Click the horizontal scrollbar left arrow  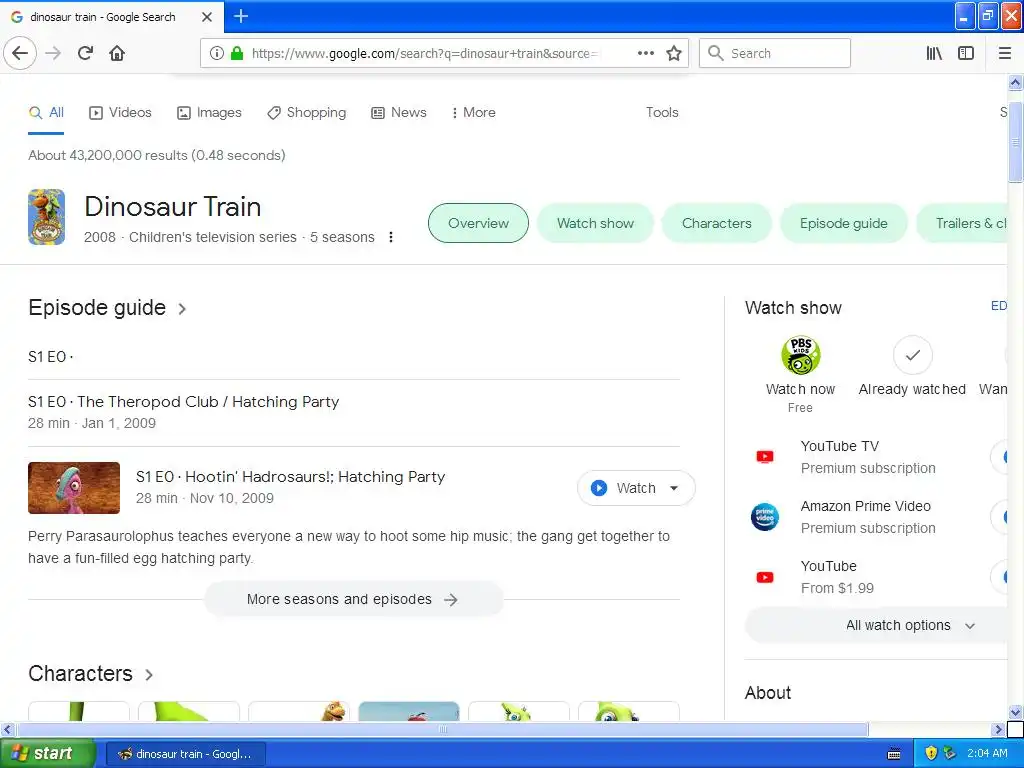tap(7, 729)
